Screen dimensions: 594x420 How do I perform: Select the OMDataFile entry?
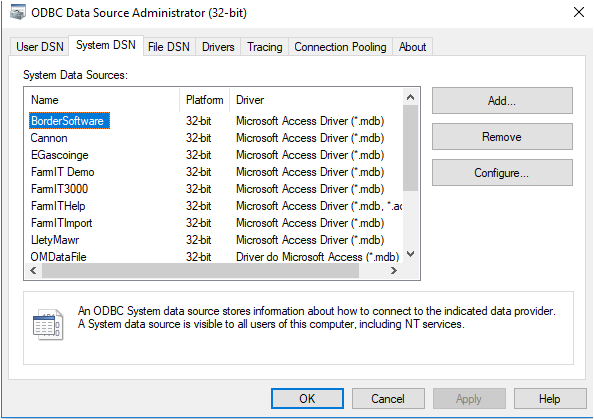pyautogui.click(x=59, y=257)
